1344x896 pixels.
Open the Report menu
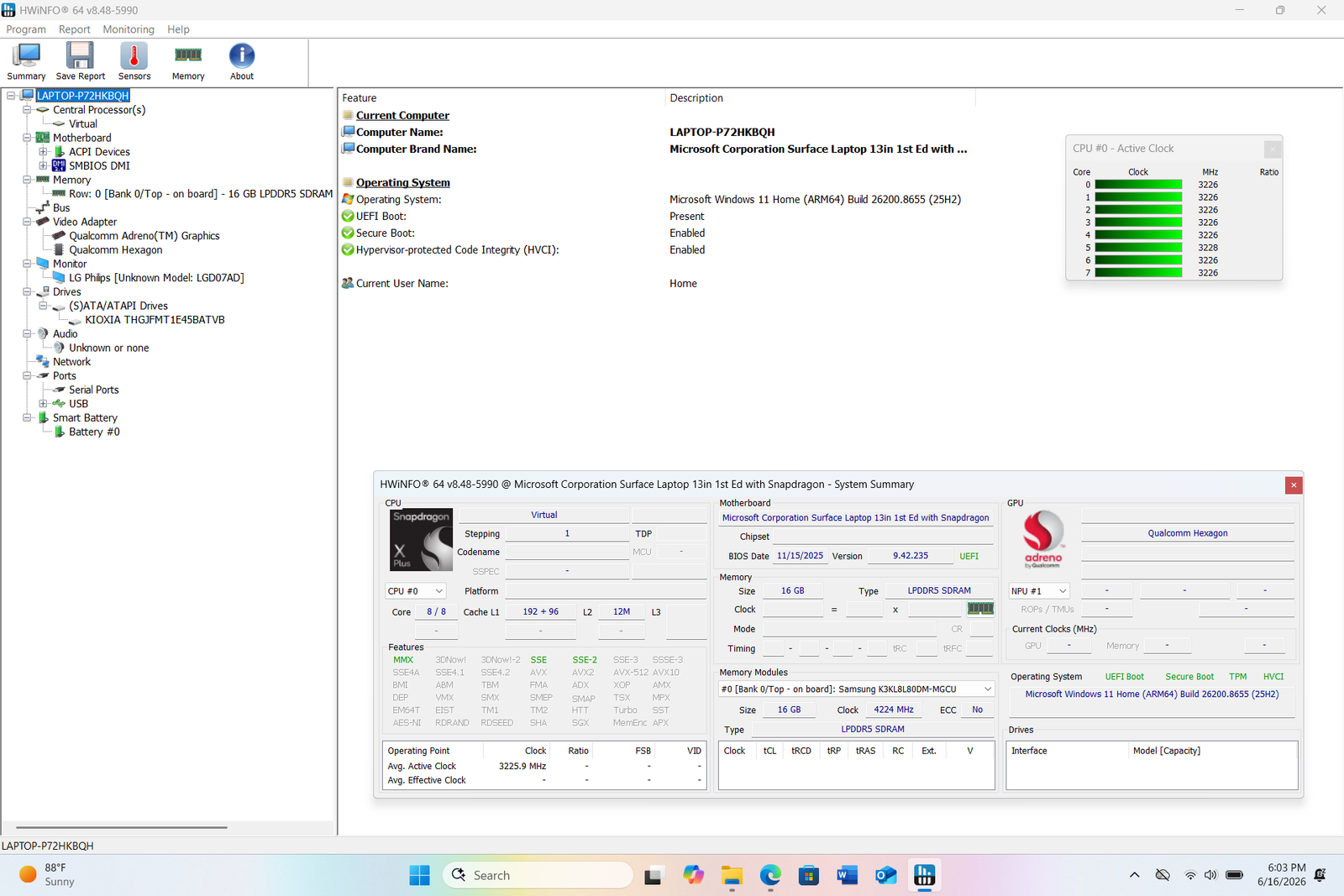(x=75, y=29)
